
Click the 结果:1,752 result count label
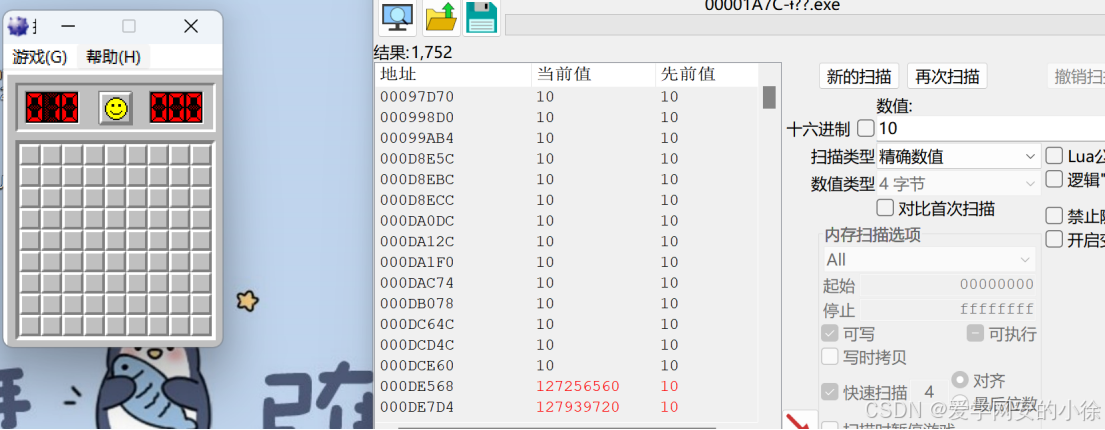pyautogui.click(x=413, y=53)
